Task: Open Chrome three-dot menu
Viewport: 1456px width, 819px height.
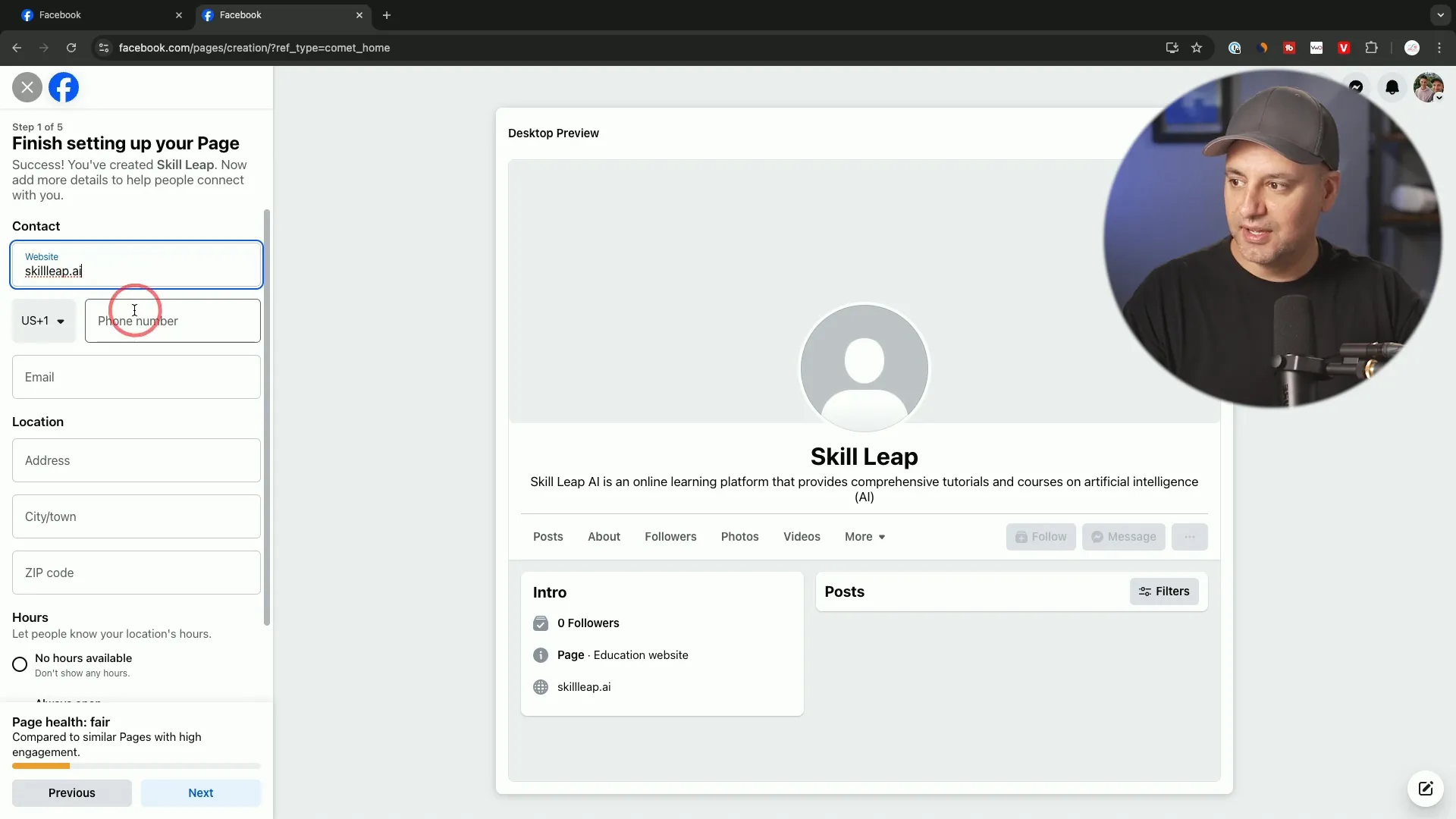Action: click(1439, 48)
